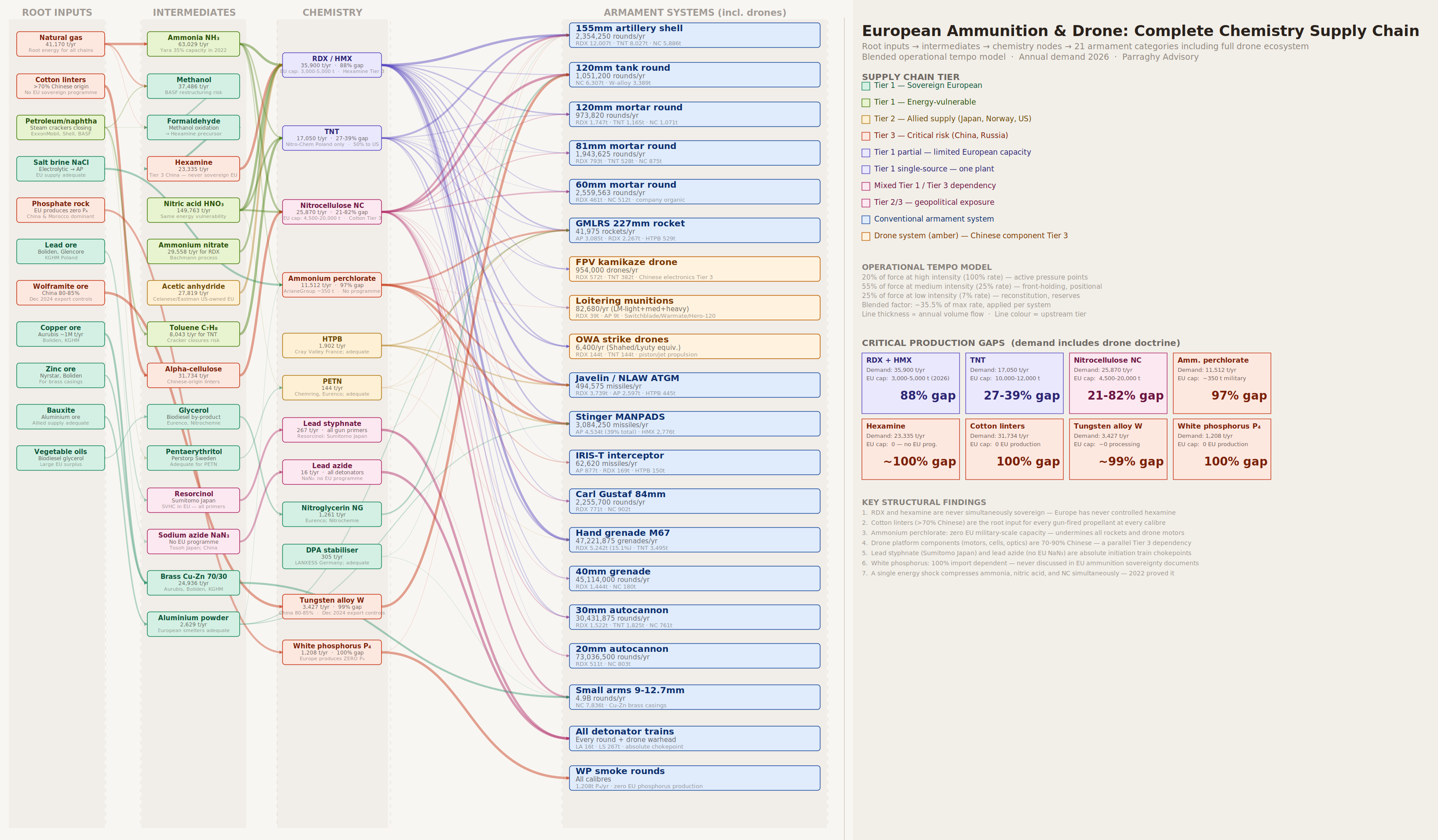This screenshot has width=1438, height=840.
Task: Open the Natural gas root input node
Action: (61, 43)
